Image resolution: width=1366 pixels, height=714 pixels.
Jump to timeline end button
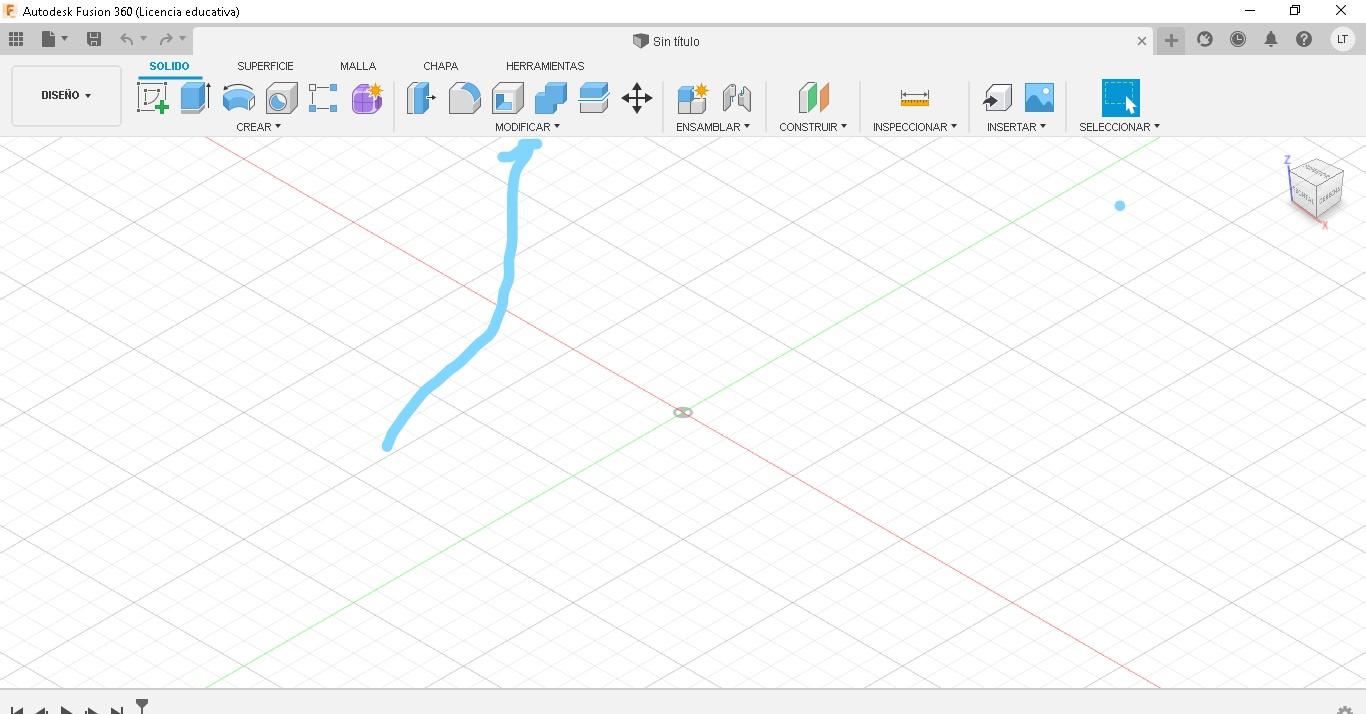tap(117, 710)
